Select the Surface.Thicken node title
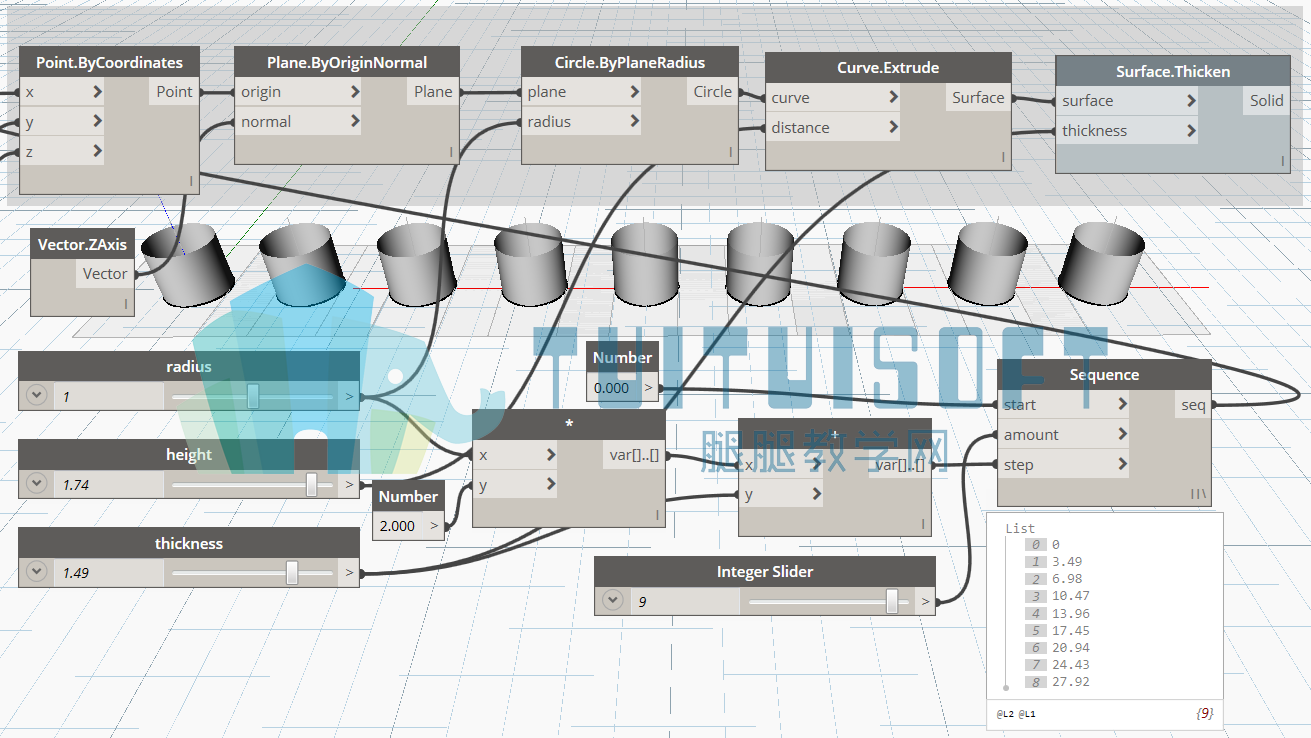Image resolution: width=1311 pixels, height=738 pixels. [x=1173, y=72]
